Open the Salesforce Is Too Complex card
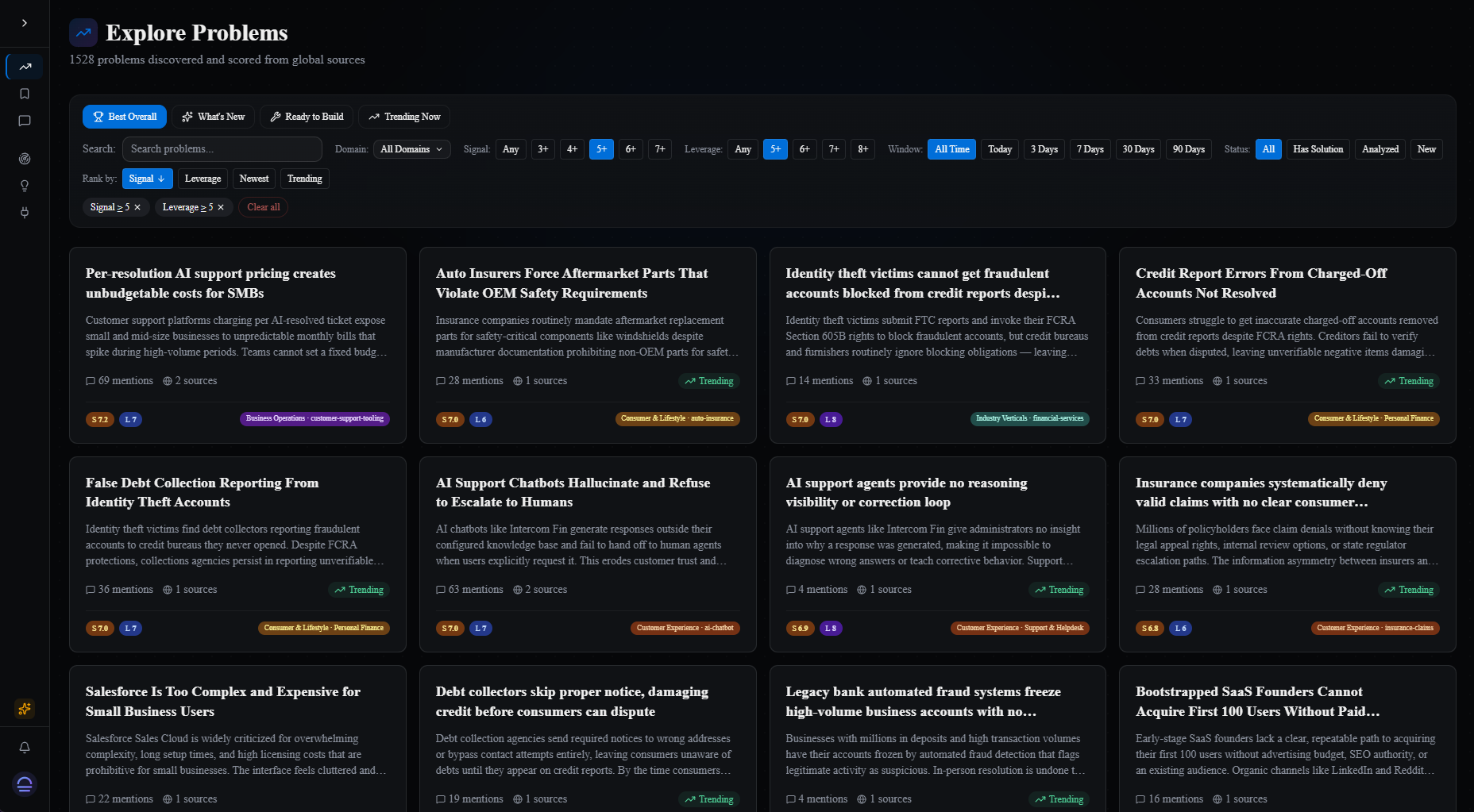 point(237,738)
